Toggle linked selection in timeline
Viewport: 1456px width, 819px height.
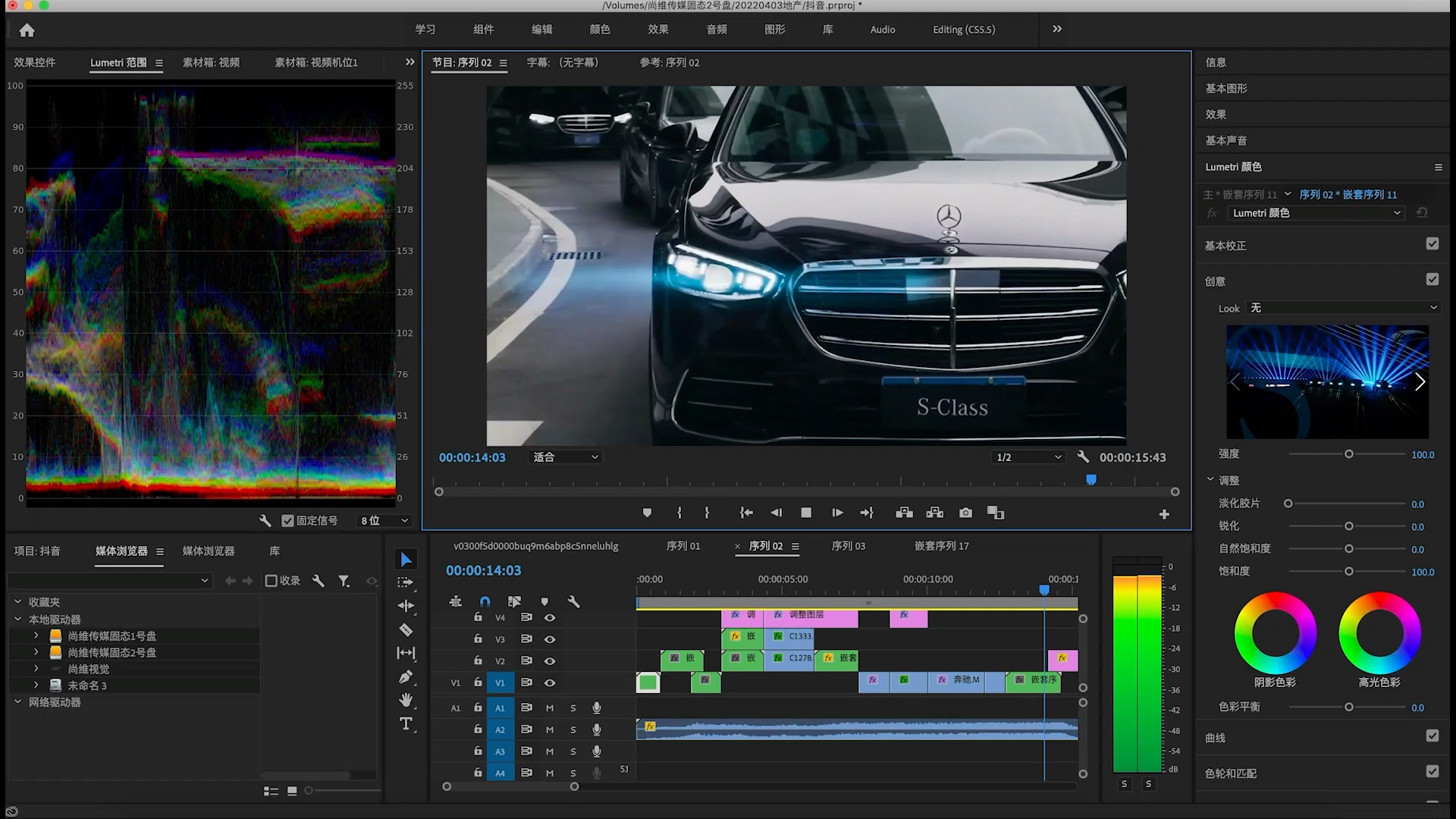pos(514,601)
